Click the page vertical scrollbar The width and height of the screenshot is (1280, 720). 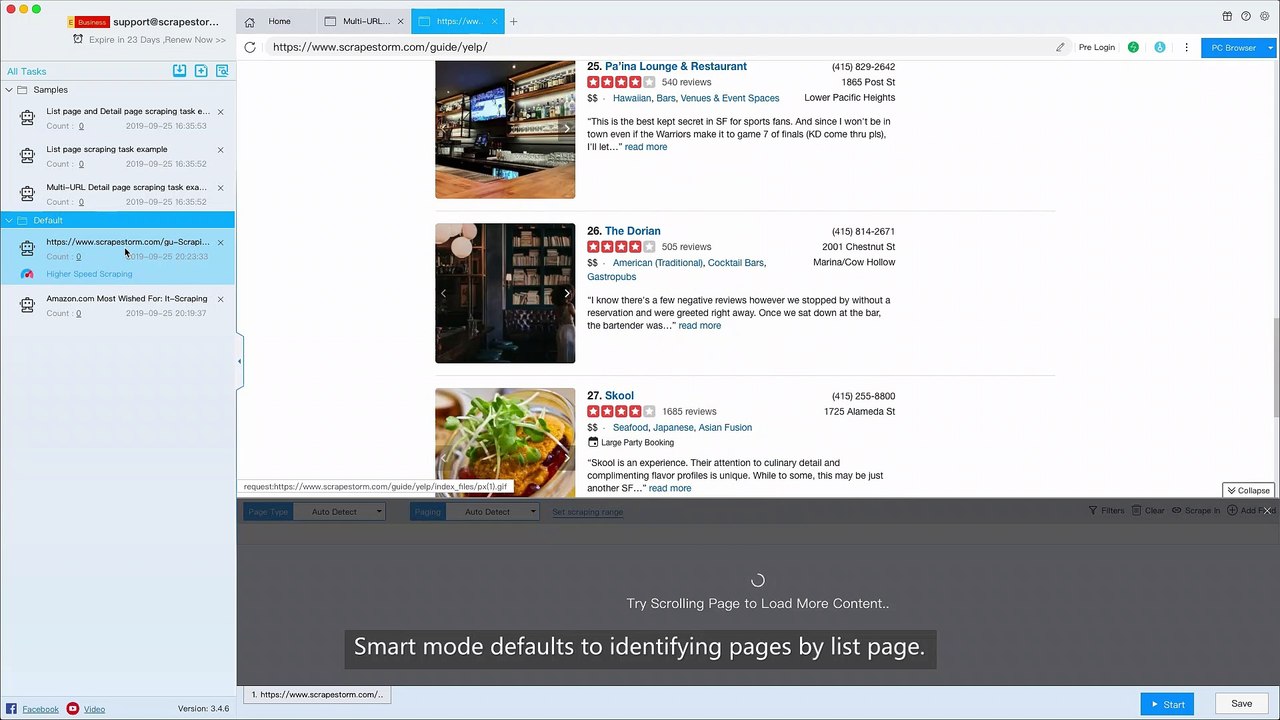point(1275,368)
